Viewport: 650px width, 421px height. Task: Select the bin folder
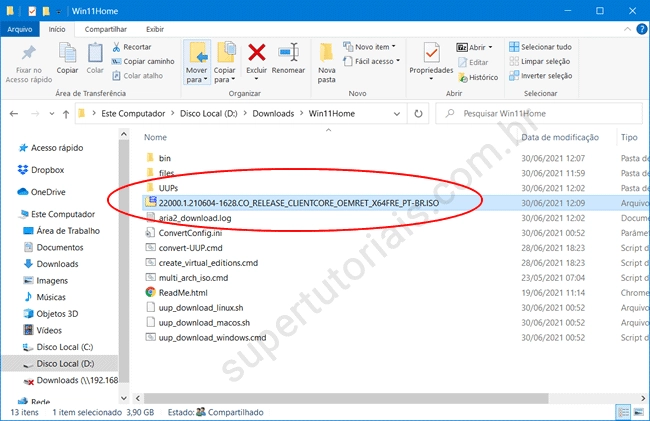165,158
